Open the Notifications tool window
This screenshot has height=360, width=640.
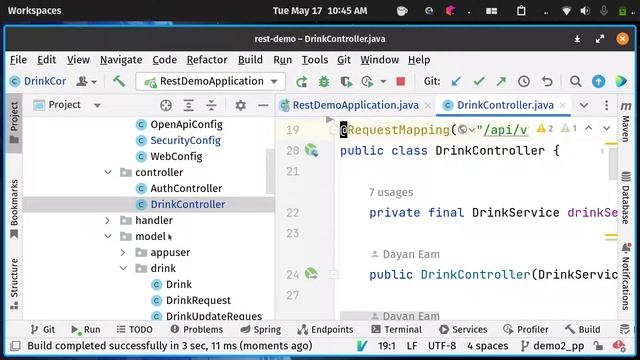click(626, 278)
